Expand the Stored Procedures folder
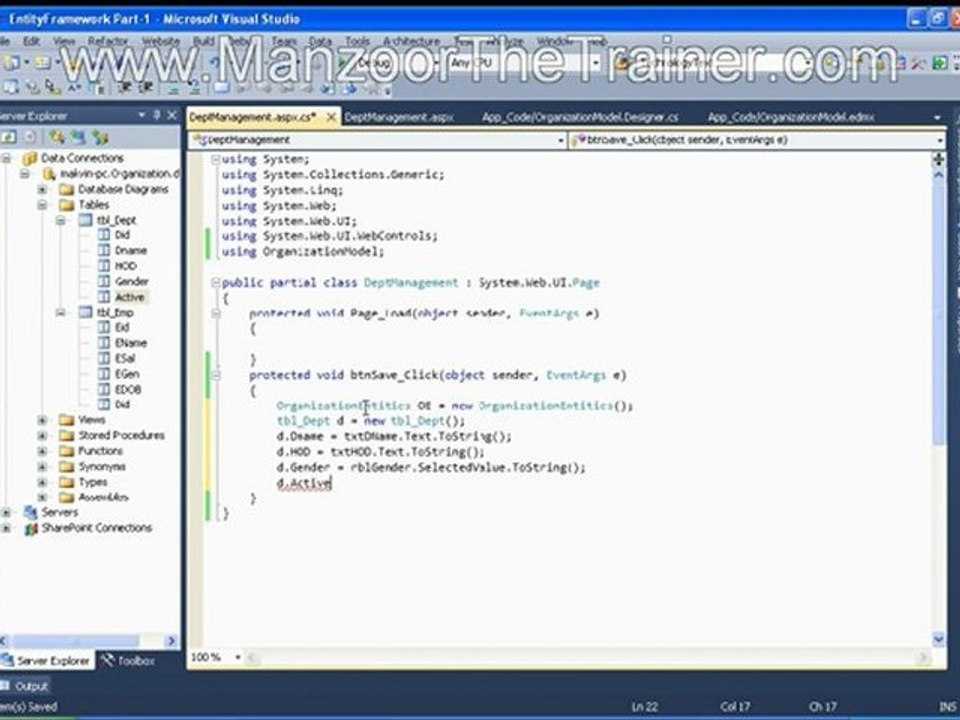 coord(42,435)
